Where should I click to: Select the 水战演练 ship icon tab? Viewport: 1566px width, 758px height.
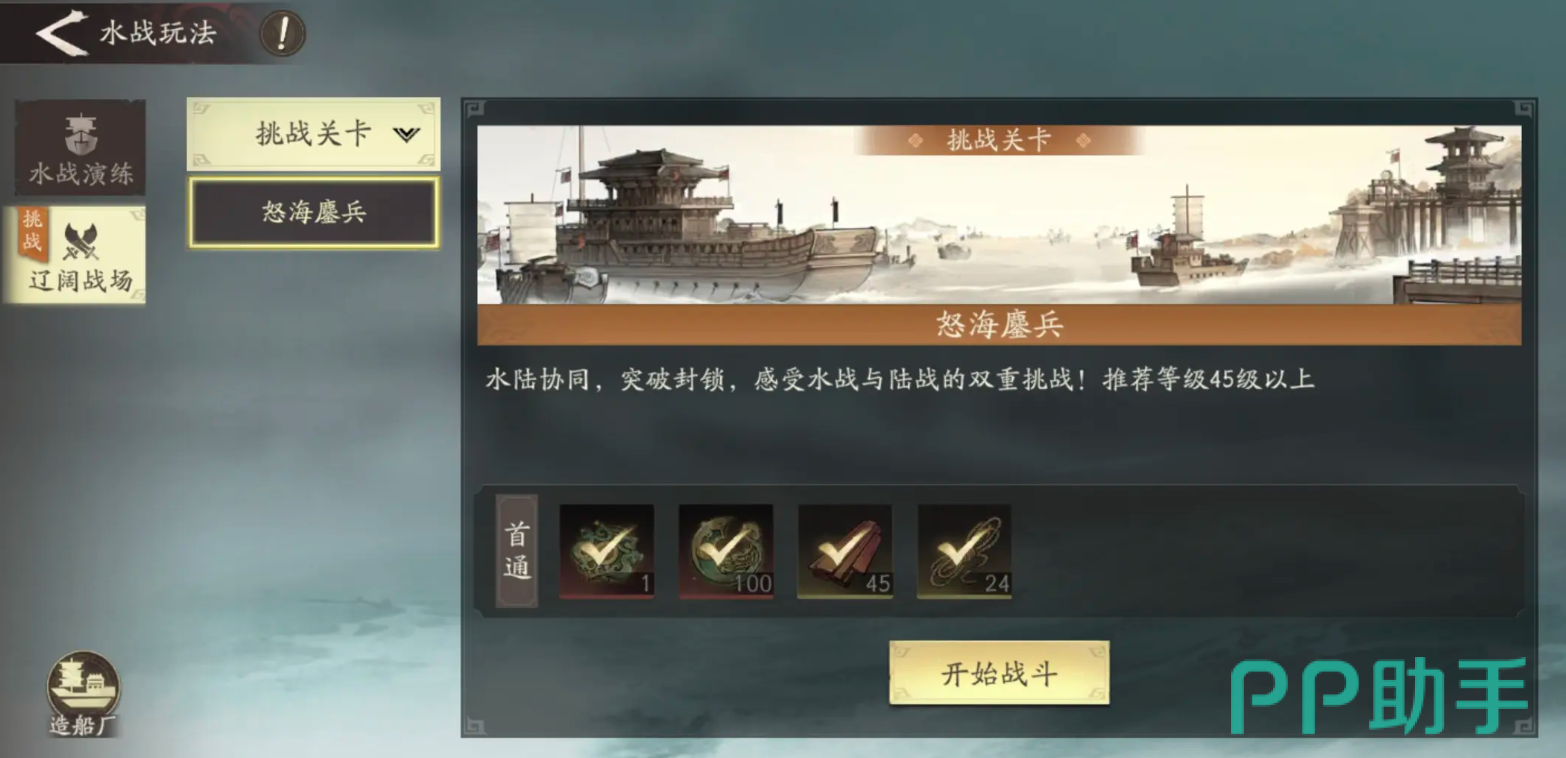[80, 148]
